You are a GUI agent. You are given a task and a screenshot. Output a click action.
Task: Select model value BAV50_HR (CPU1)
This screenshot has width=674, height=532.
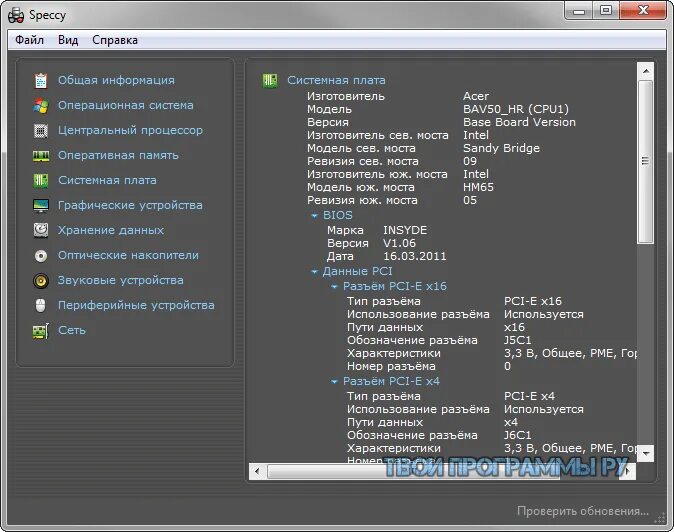[516, 109]
